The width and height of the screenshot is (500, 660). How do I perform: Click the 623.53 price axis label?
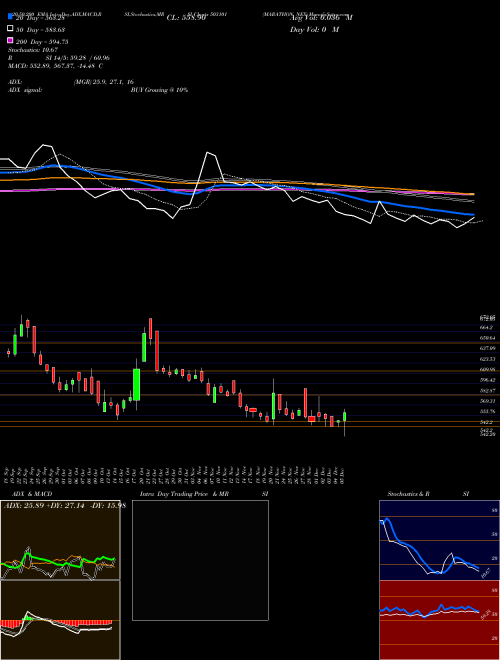[487, 359]
